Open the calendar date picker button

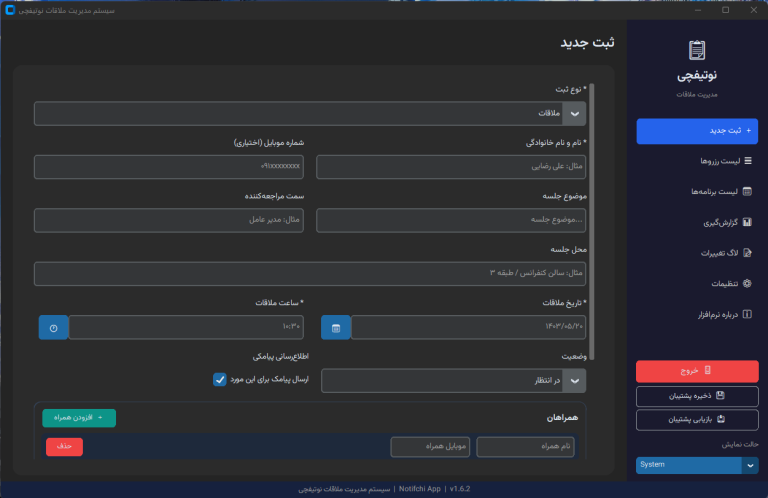coord(336,328)
